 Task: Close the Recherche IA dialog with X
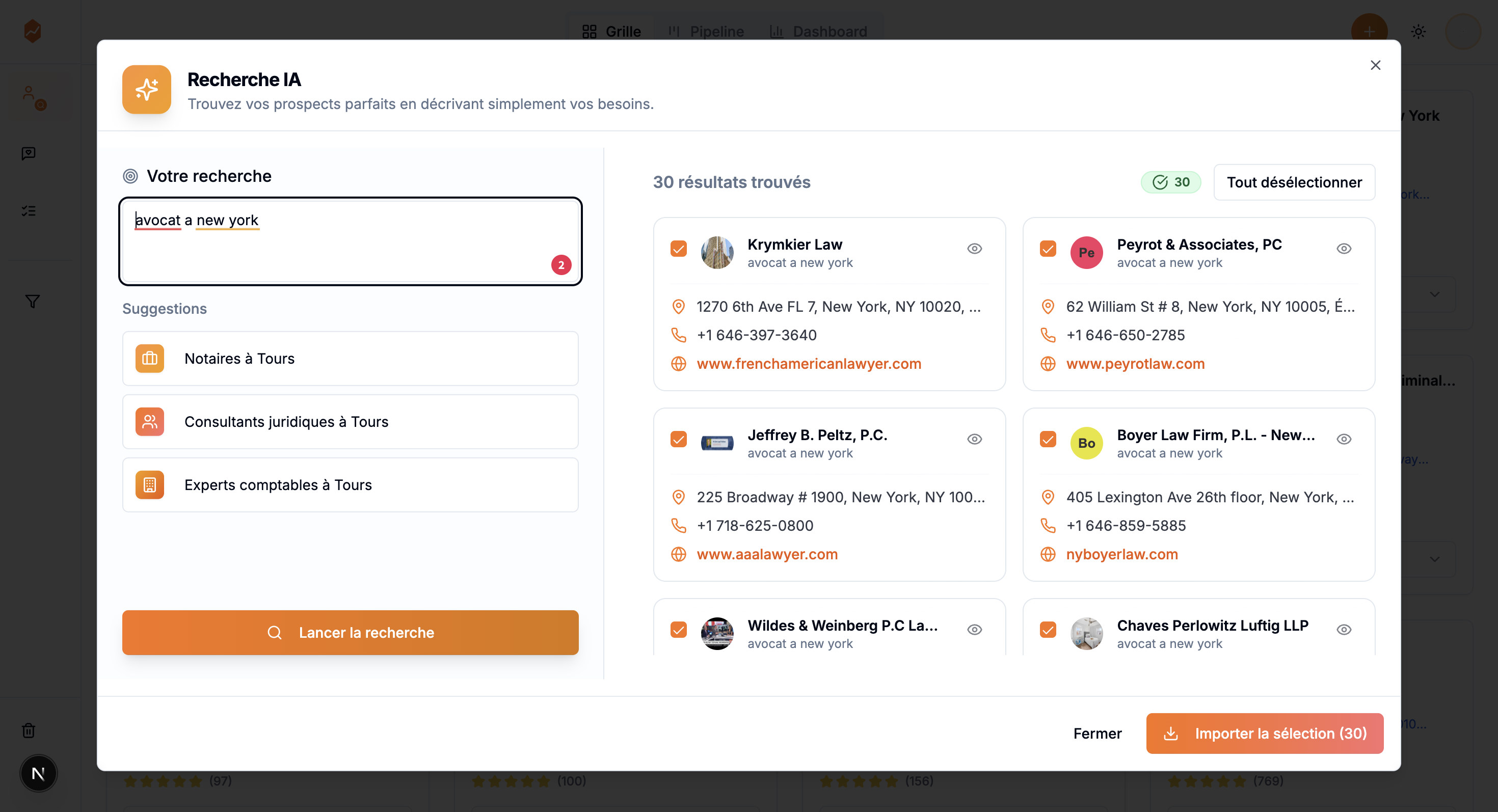1375,65
